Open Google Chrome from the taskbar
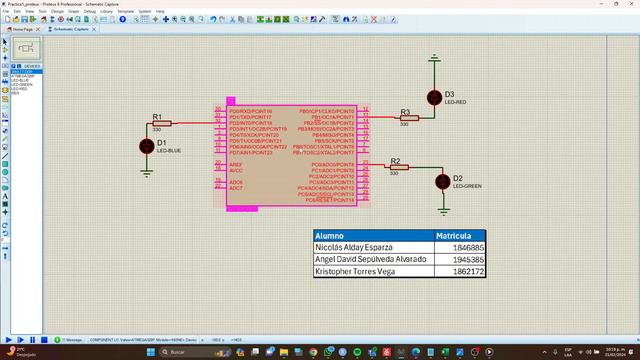This screenshot has height=360, width=640. [x=313, y=352]
